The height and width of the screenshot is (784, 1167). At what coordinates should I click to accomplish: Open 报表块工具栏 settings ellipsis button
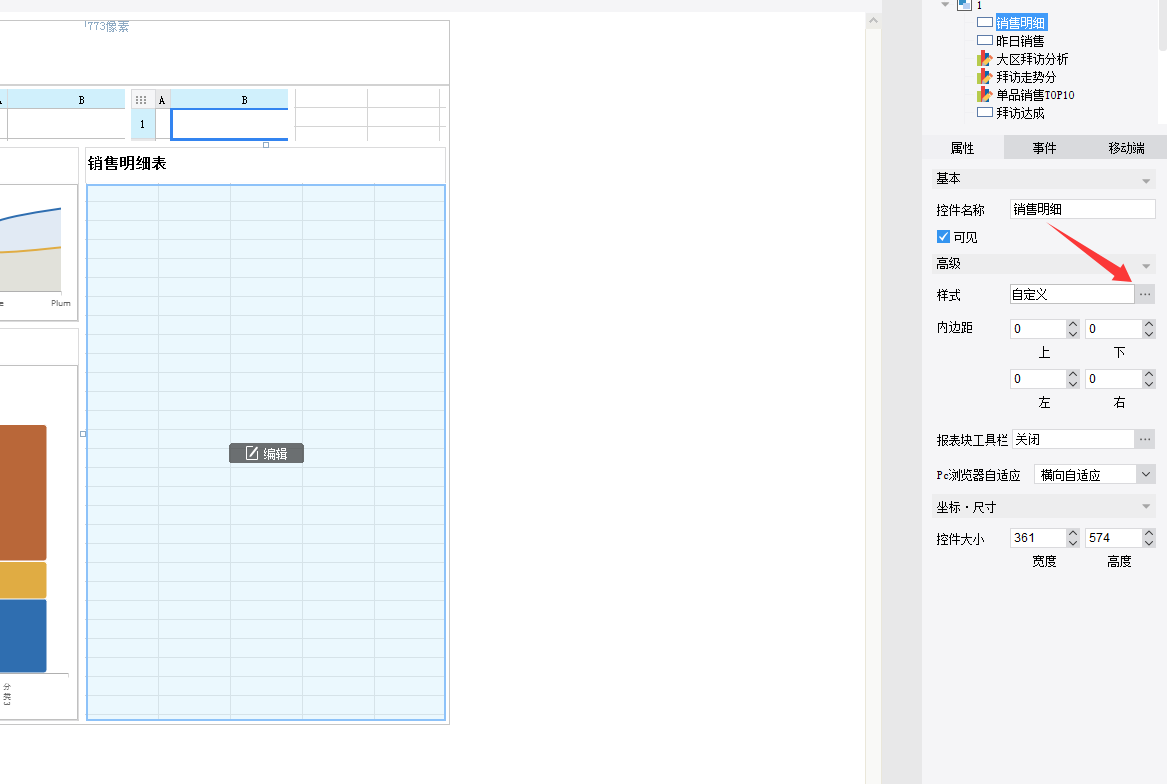coord(1145,439)
